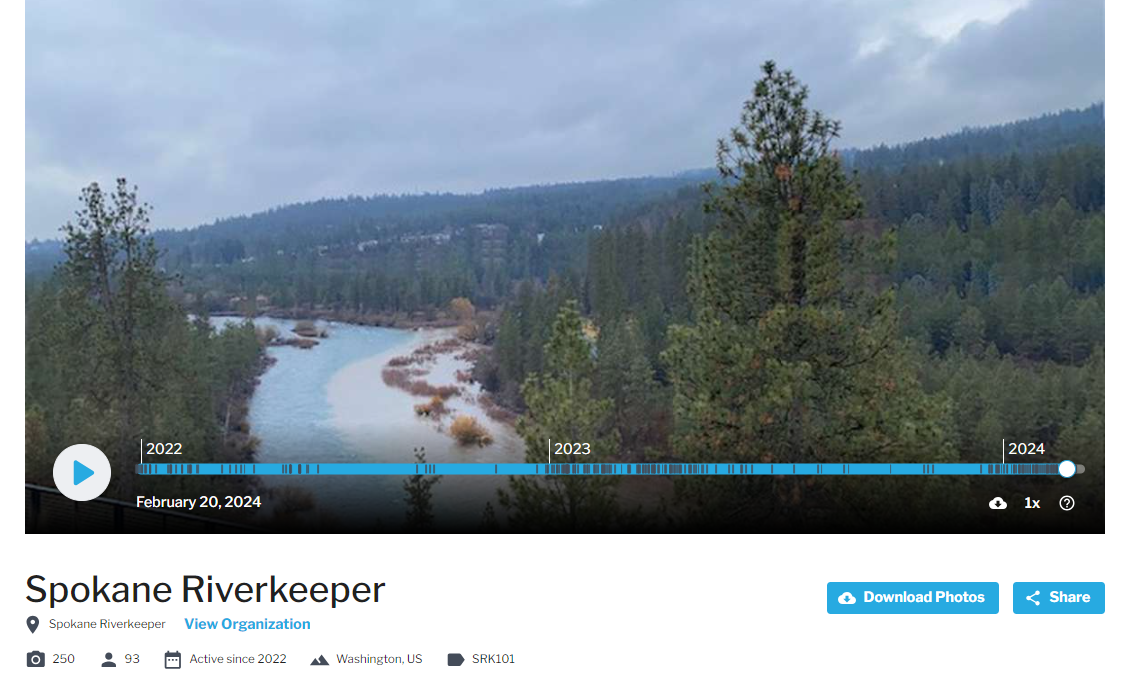Click the Spokane Riverkeeper organization name
Viewport: 1133px width, 676px height.
tap(107, 624)
